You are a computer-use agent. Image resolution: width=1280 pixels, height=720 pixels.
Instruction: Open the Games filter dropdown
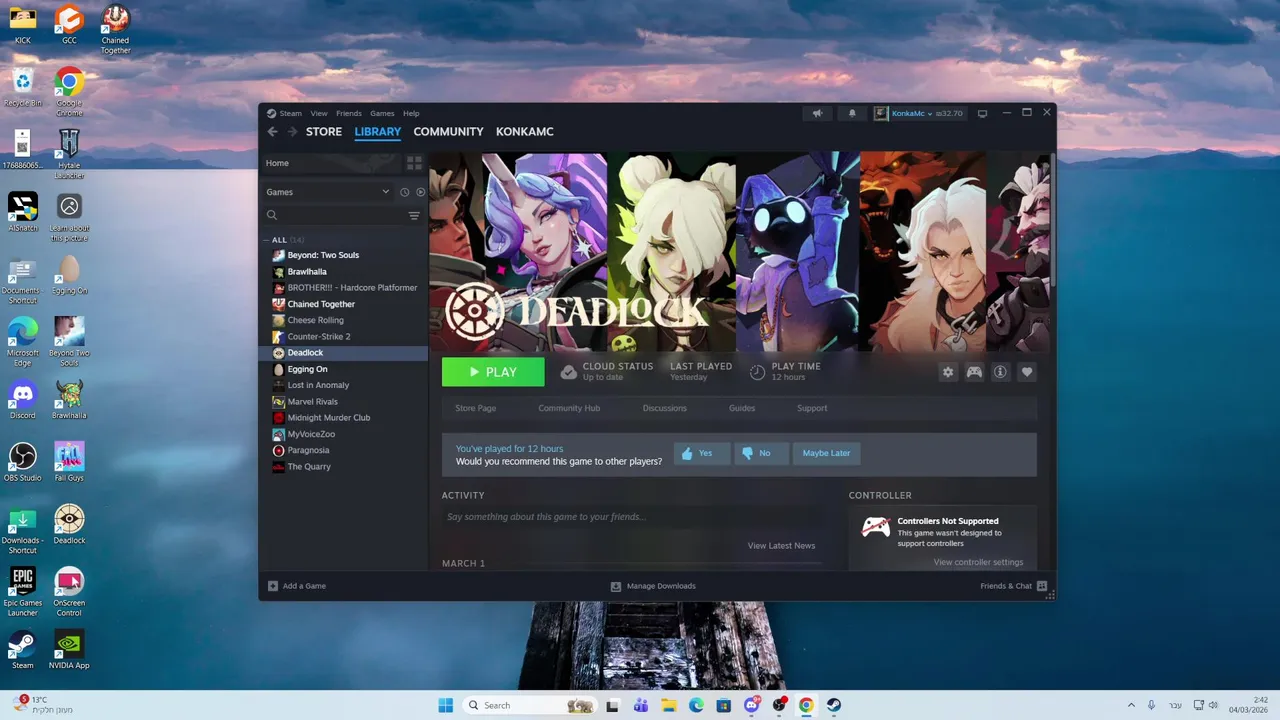[x=328, y=192]
